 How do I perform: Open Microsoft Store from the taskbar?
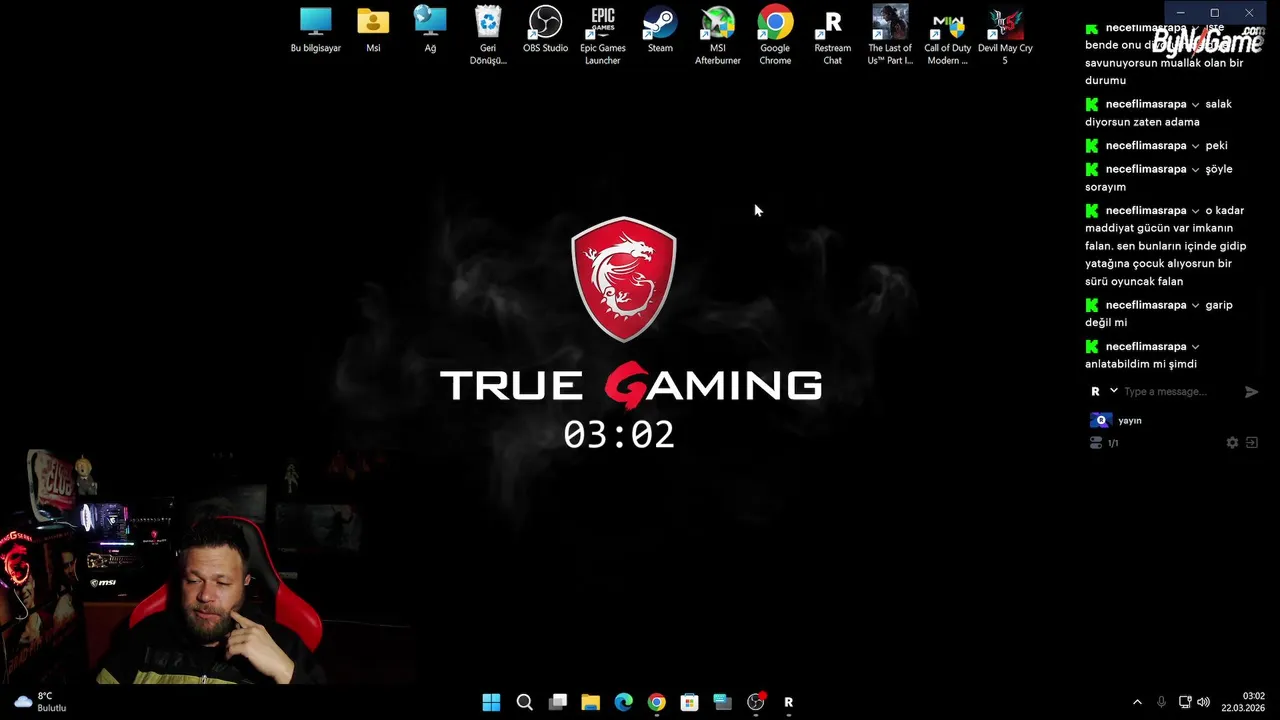[x=689, y=702]
